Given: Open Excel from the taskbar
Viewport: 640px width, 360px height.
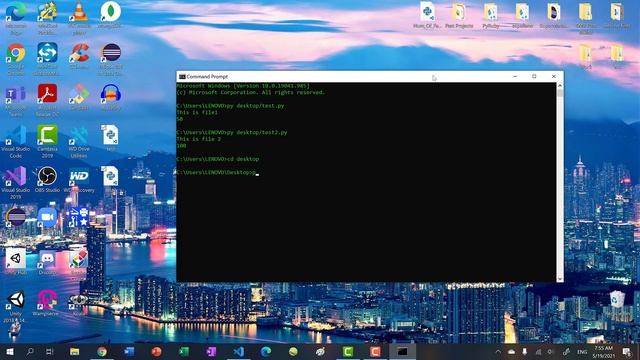Looking at the screenshot, I should tap(184, 351).
